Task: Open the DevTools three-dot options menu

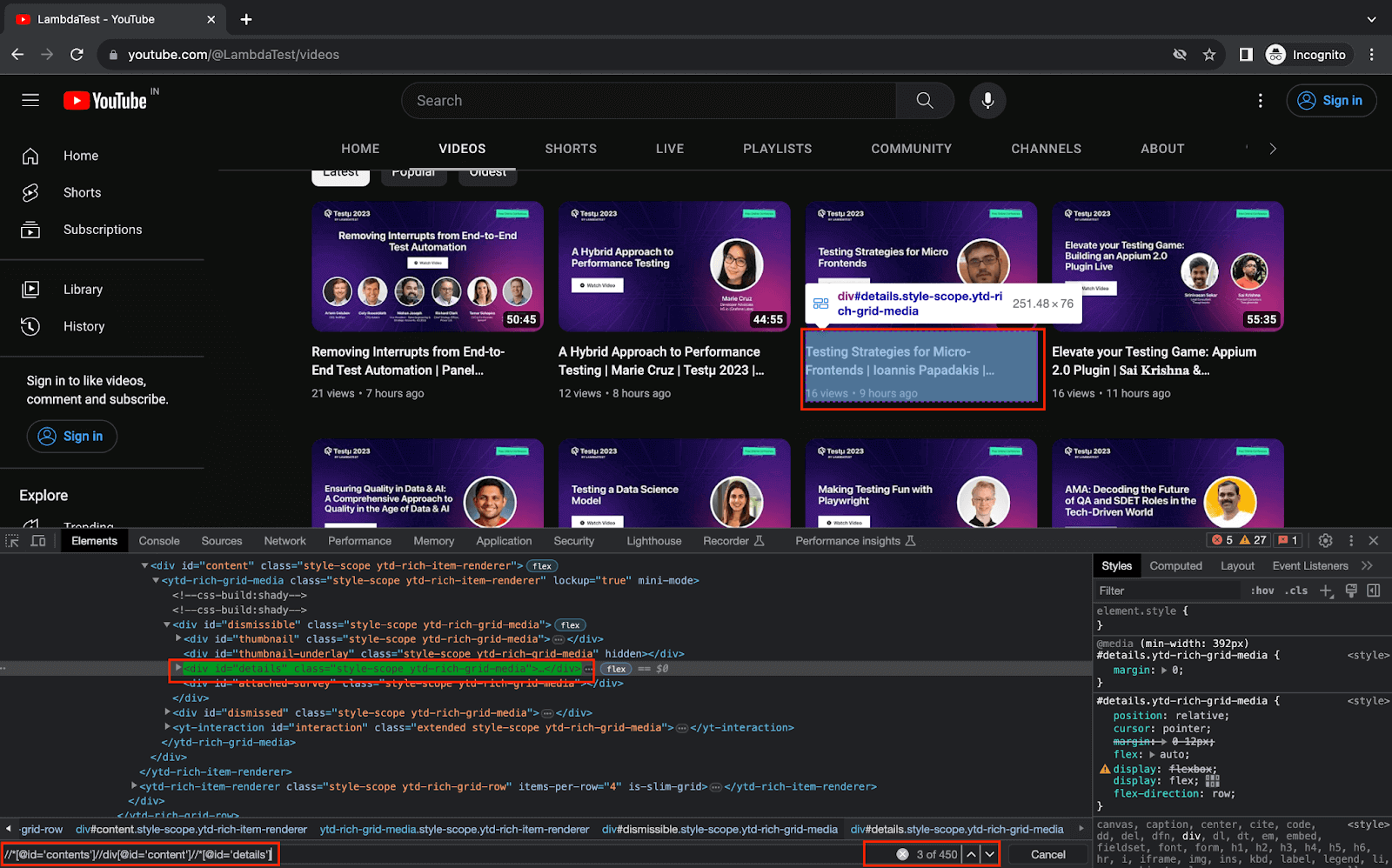Action: click(1350, 540)
